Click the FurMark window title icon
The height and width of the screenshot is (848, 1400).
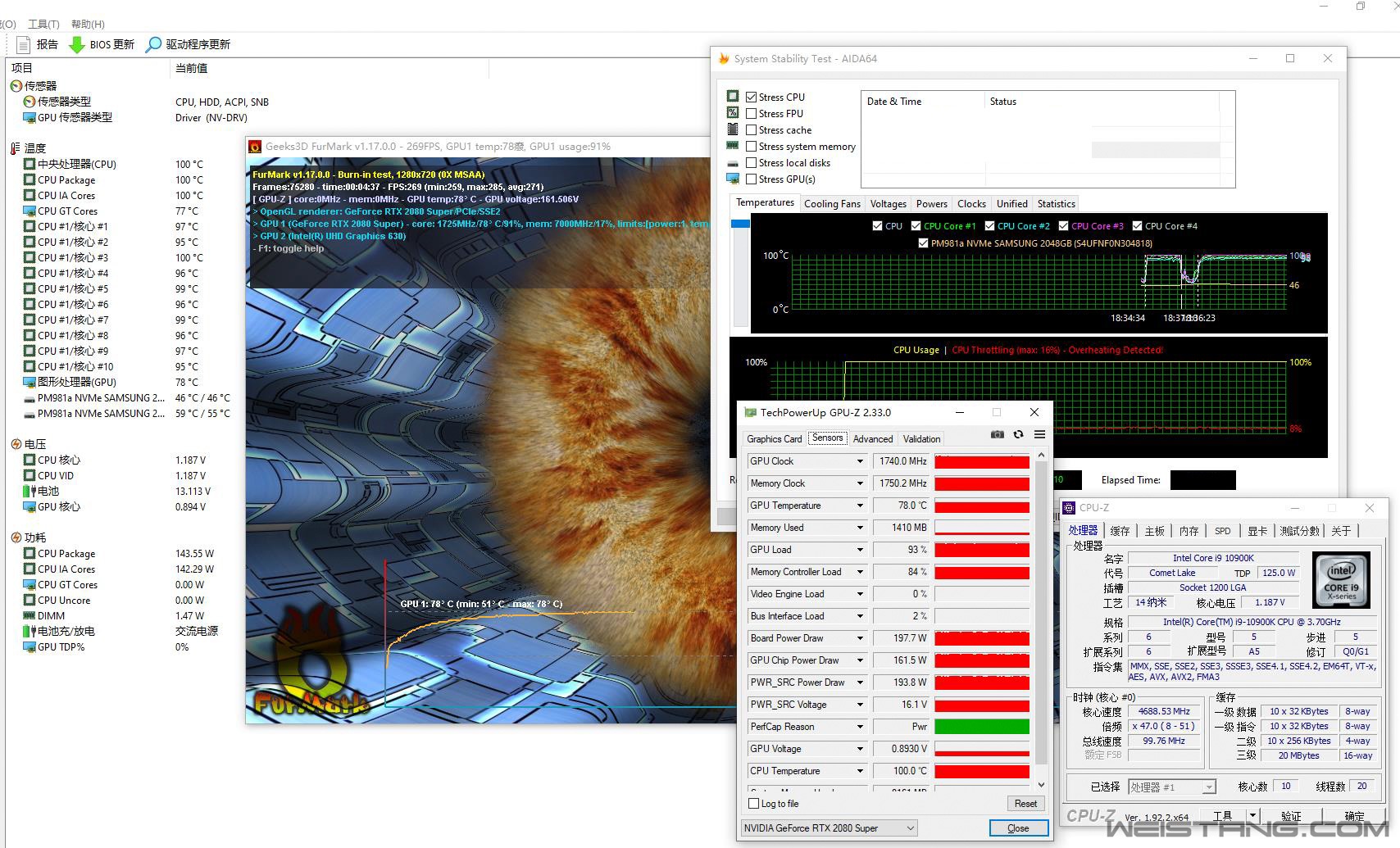[255, 147]
